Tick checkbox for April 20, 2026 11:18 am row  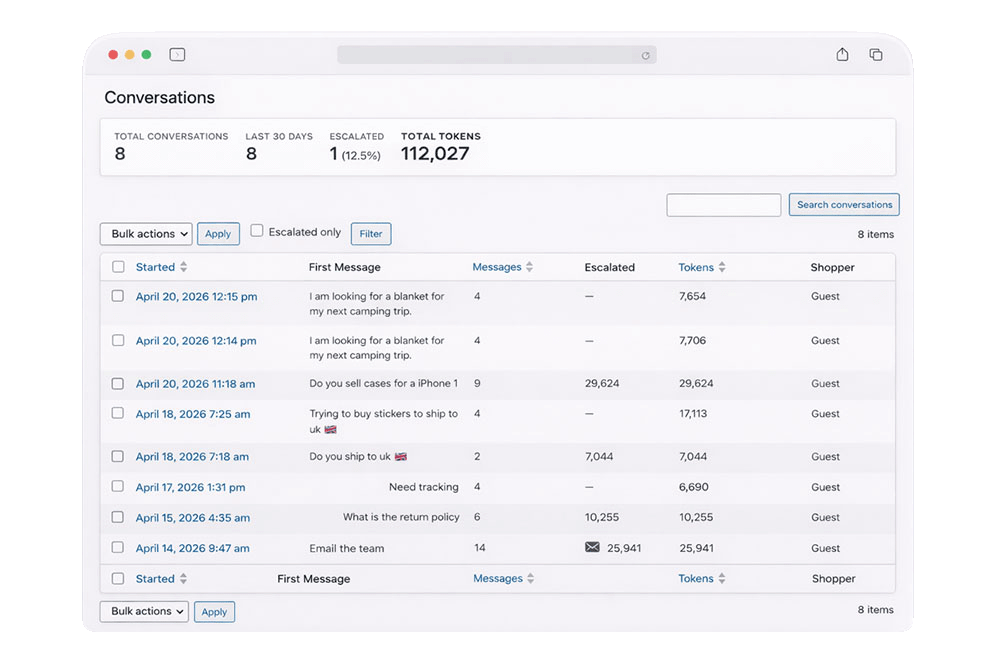118,384
